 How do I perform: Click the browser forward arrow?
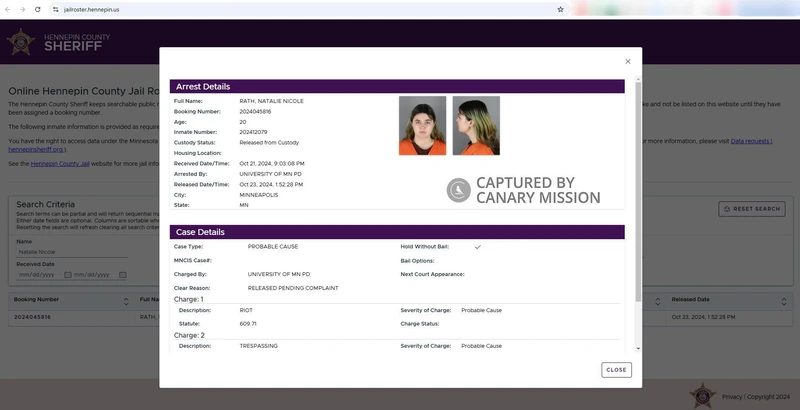coord(22,9)
